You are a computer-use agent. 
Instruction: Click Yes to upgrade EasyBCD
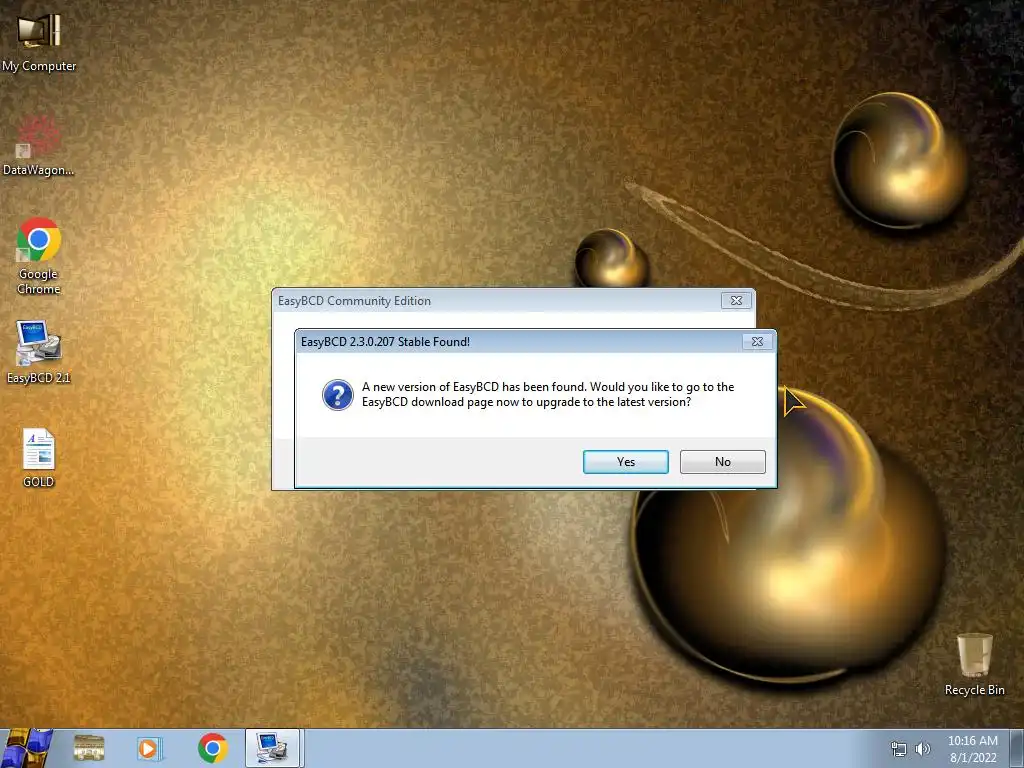tap(625, 462)
